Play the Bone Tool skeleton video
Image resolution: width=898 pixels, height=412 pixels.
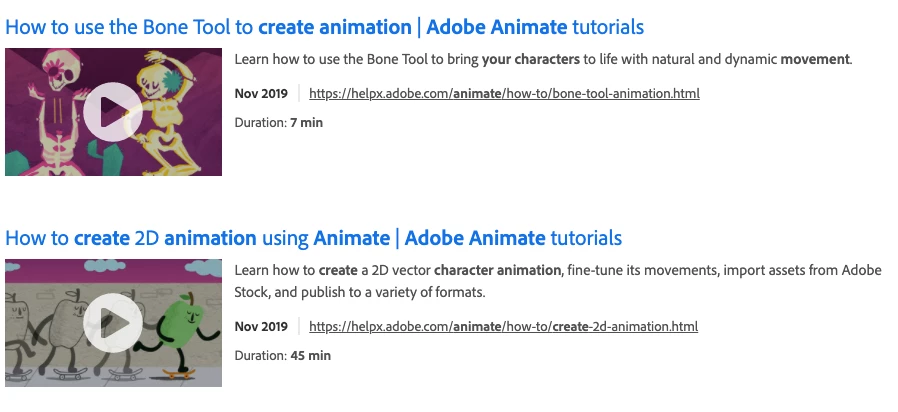[x=113, y=112]
